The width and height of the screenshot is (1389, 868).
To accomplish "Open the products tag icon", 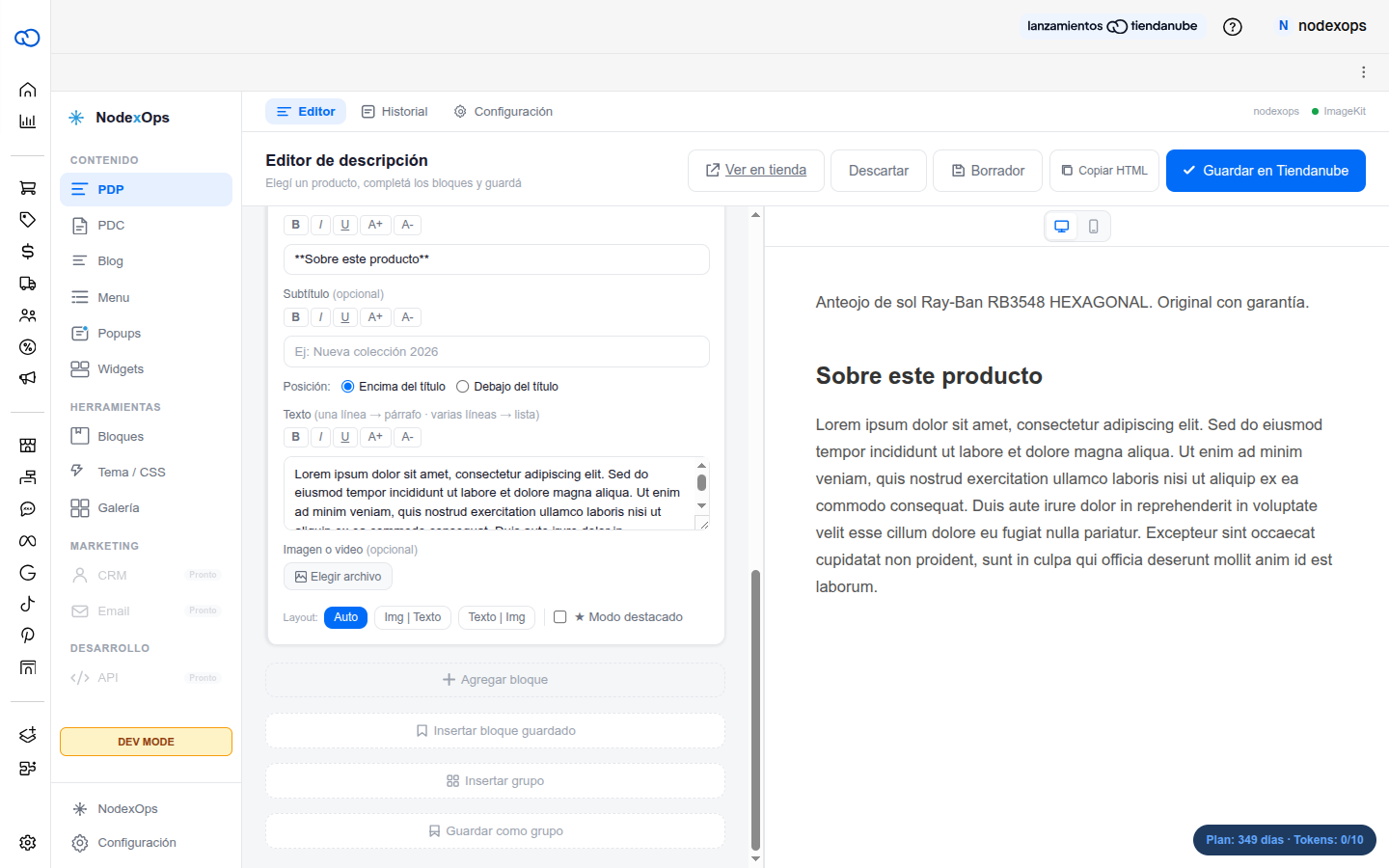I will point(27,219).
